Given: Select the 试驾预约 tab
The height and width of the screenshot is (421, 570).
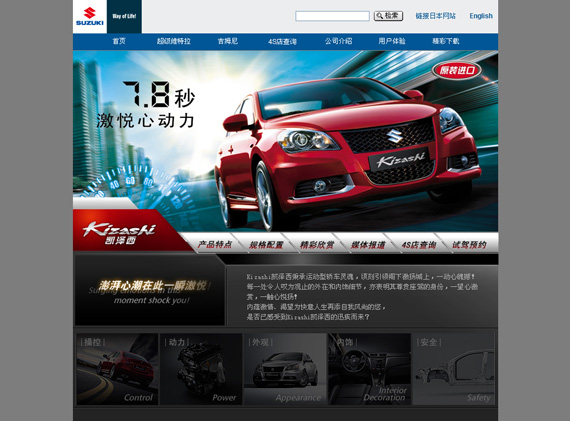Looking at the screenshot, I should point(469,245).
